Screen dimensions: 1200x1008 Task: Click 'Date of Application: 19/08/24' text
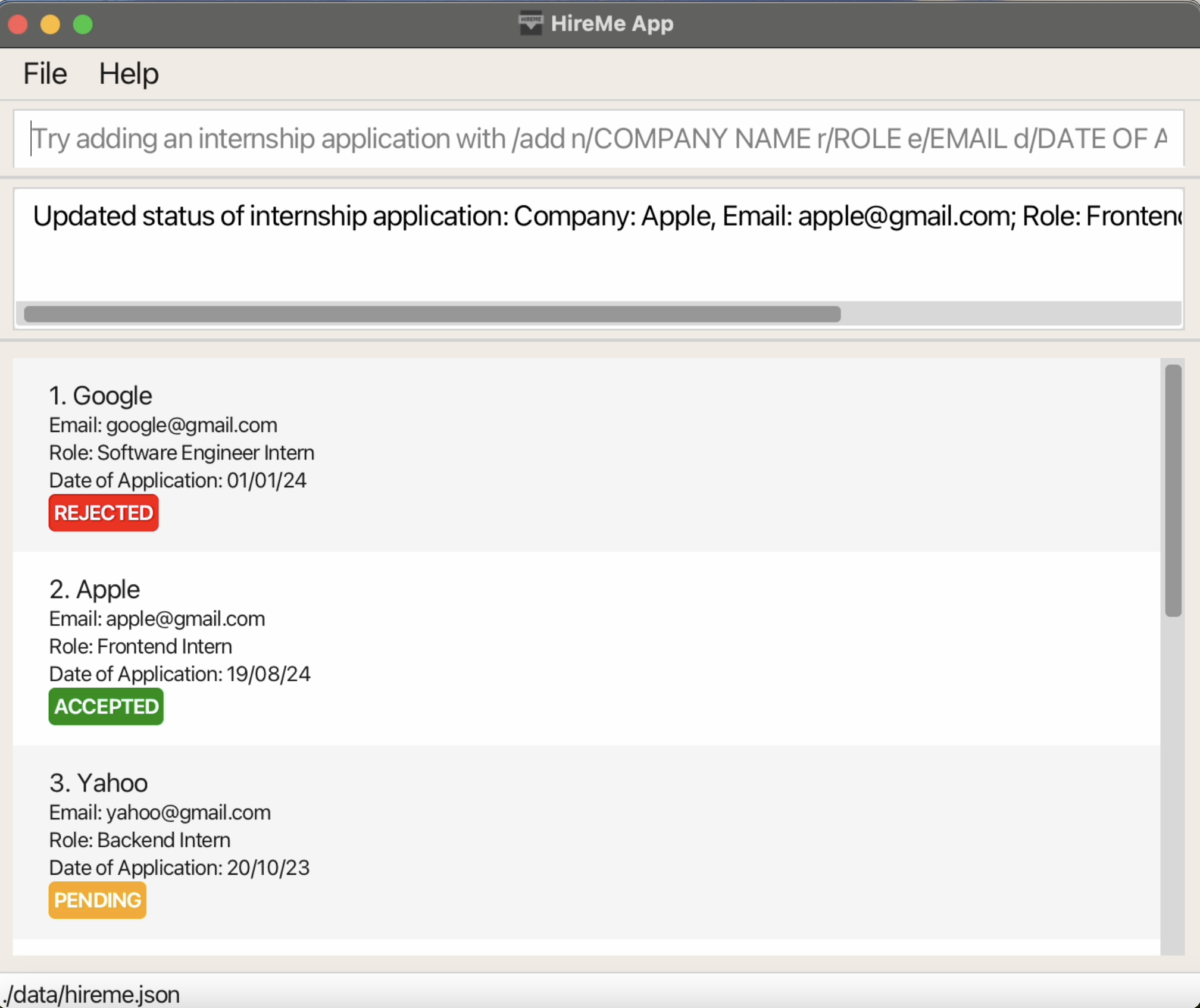pyautogui.click(x=180, y=674)
